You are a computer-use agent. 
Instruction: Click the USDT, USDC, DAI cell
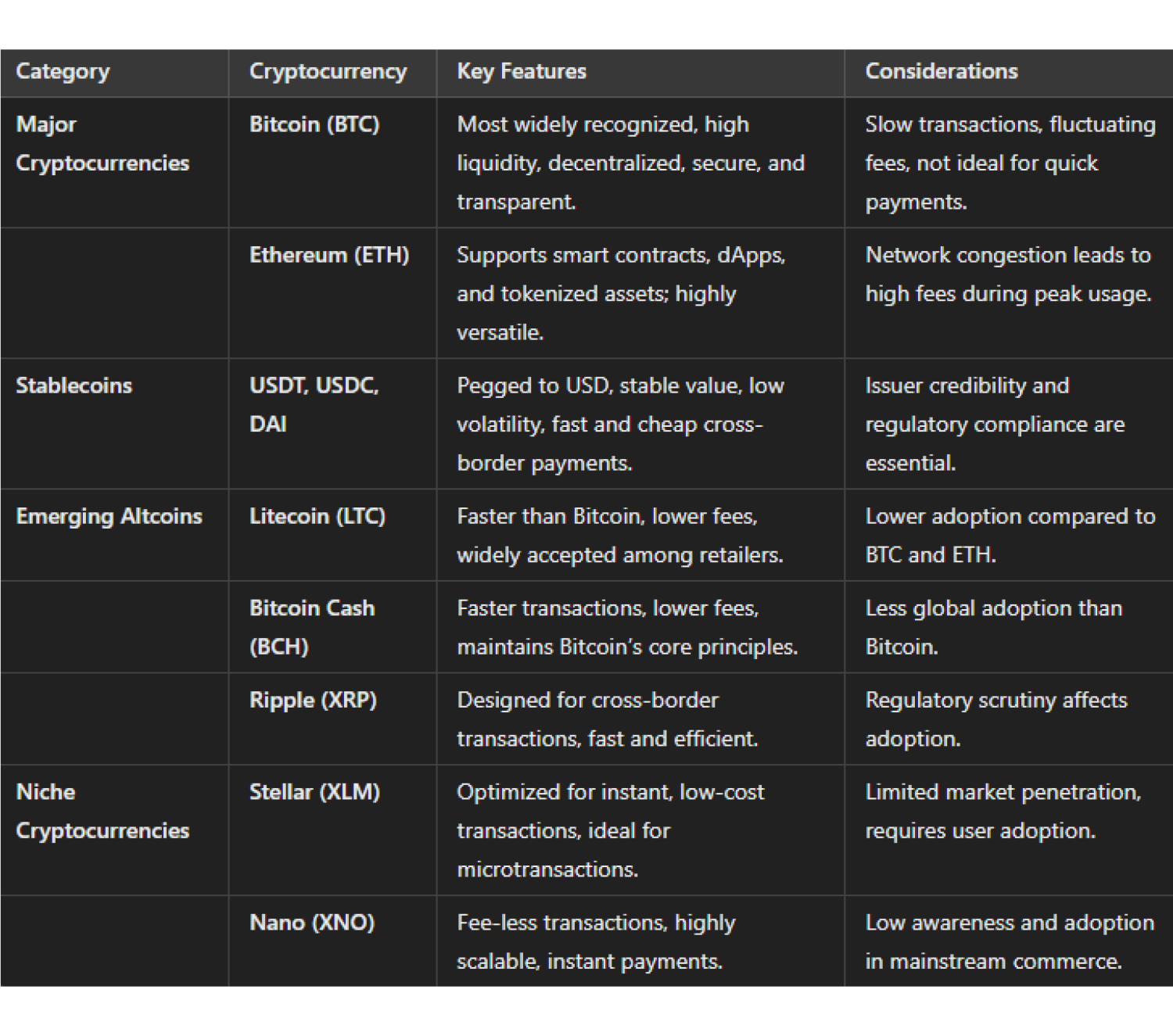pyautogui.click(x=314, y=405)
